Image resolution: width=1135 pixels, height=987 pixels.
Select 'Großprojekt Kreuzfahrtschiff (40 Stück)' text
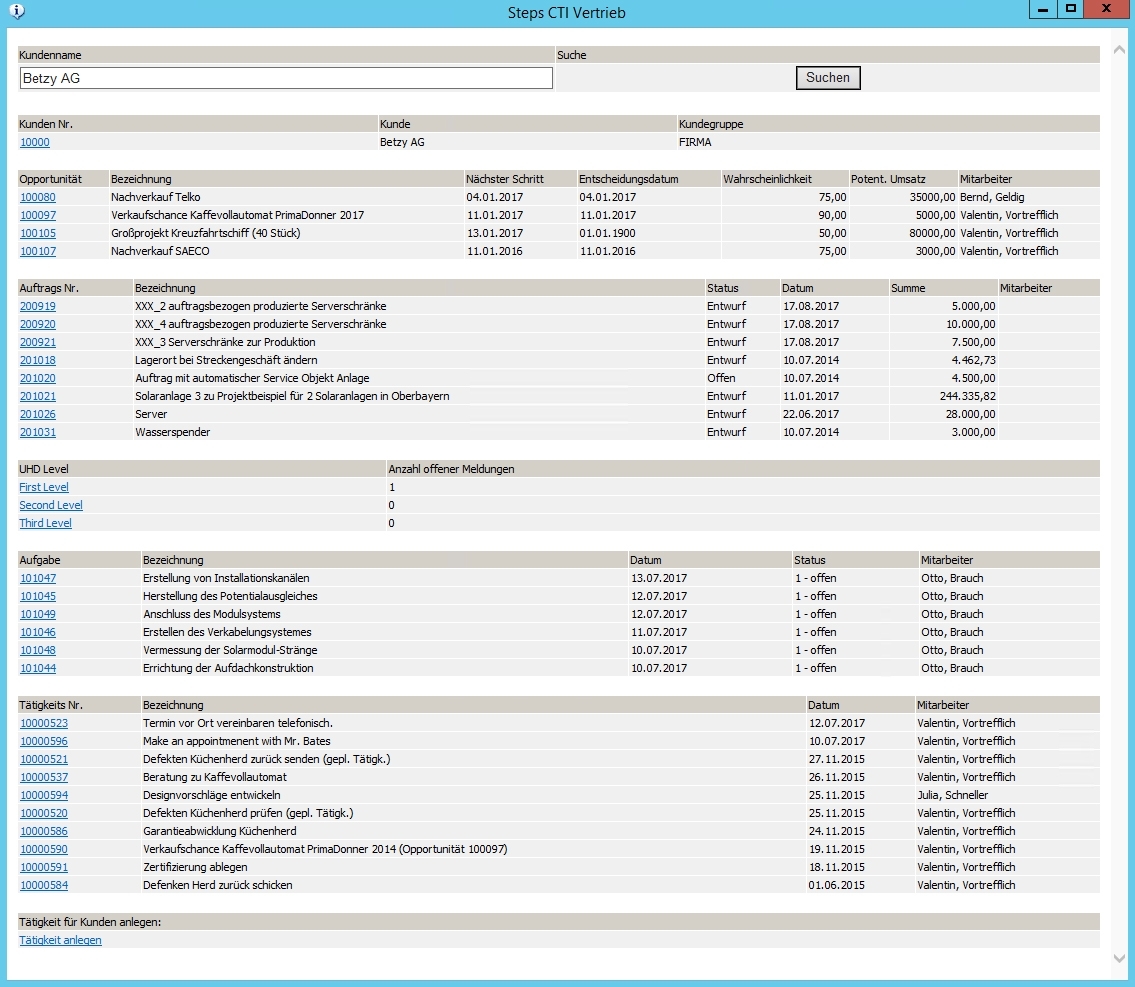(206, 234)
